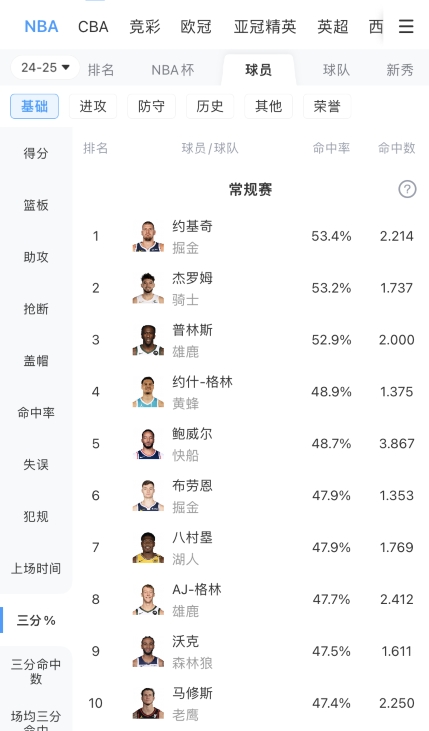Image resolution: width=429 pixels, height=731 pixels.
Task: Open the hamburger menu icon
Action: 406,26
